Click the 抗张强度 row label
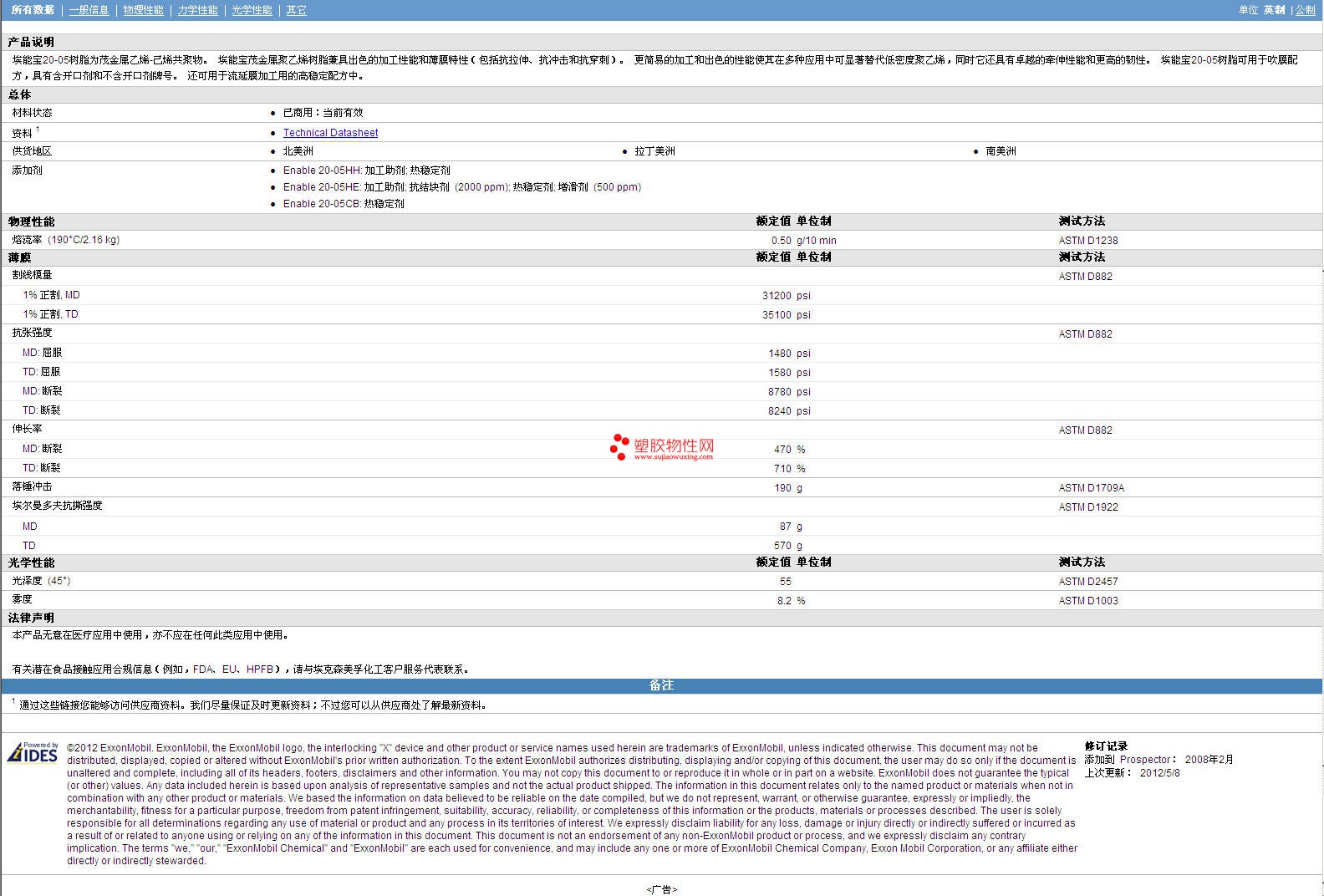The image size is (1324, 896). [32, 333]
